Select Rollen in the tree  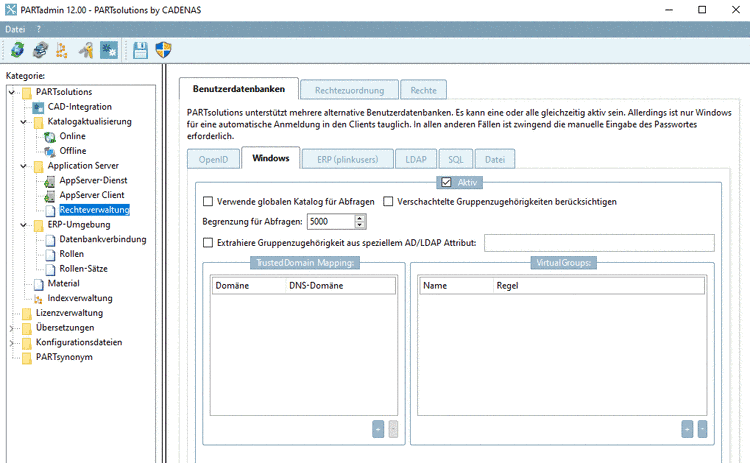point(71,254)
